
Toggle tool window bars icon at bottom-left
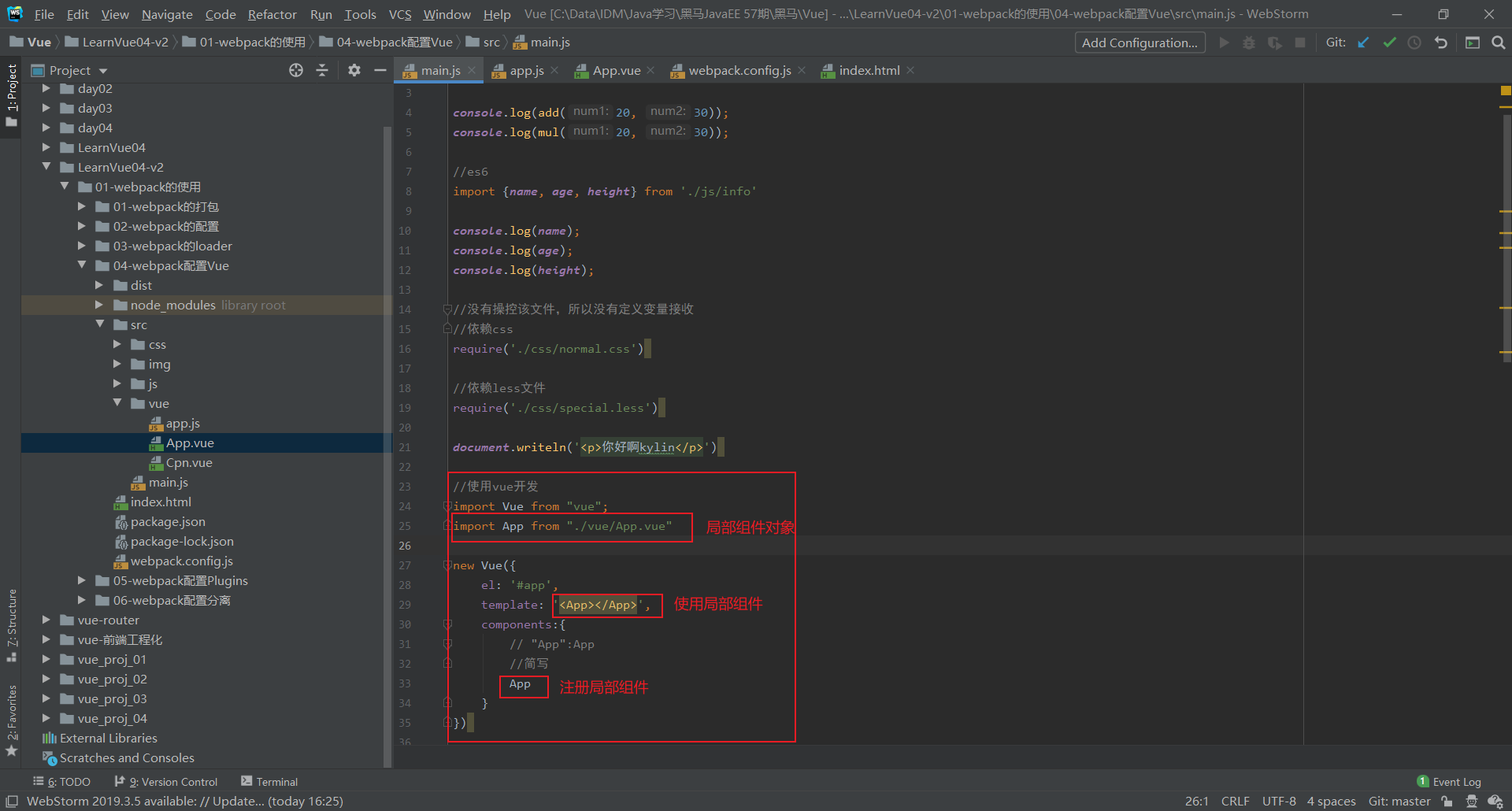coord(12,801)
